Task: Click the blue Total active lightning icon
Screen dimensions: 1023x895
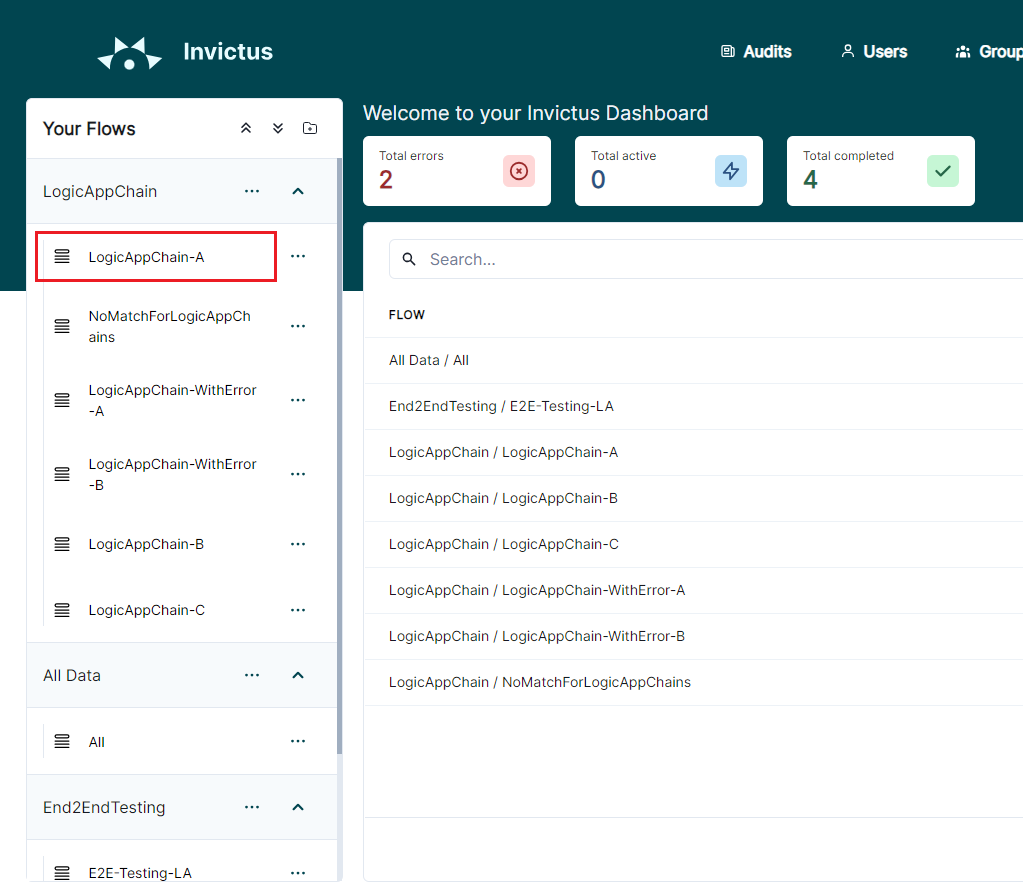Action: click(731, 171)
